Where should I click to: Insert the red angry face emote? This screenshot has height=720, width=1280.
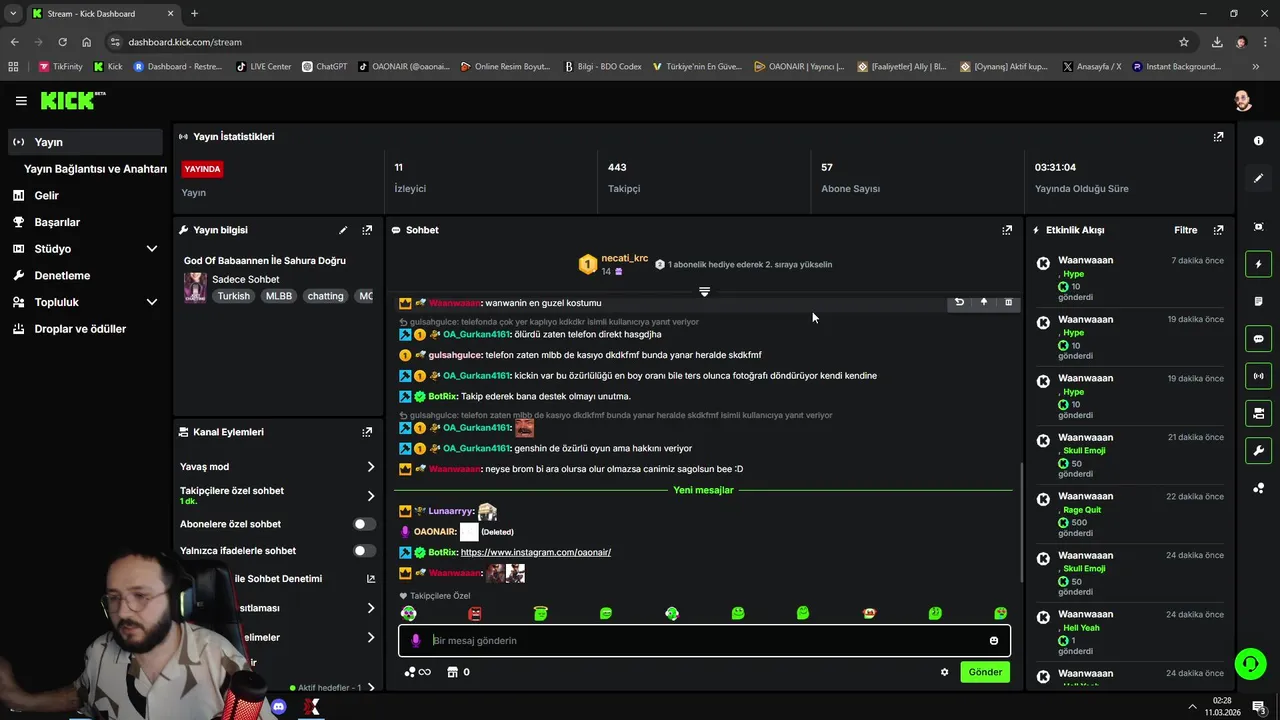475,613
